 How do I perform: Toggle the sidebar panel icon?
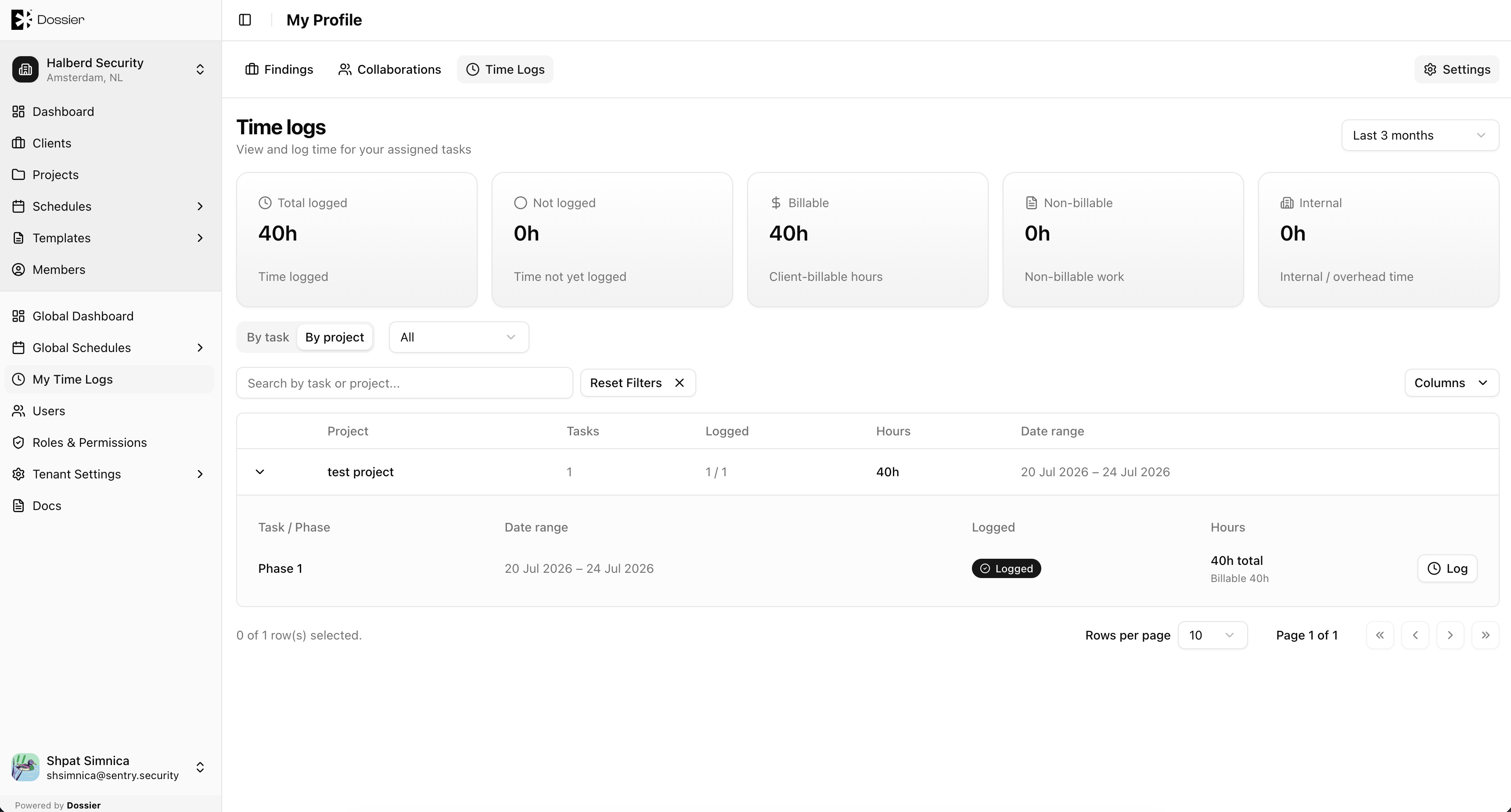point(245,20)
